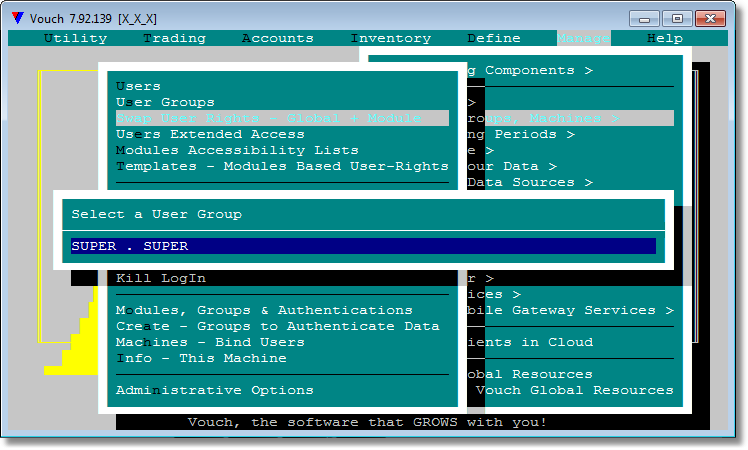Expand the highlighted Groups, Machines submenu
The width and height of the screenshot is (748, 450).
(571, 118)
